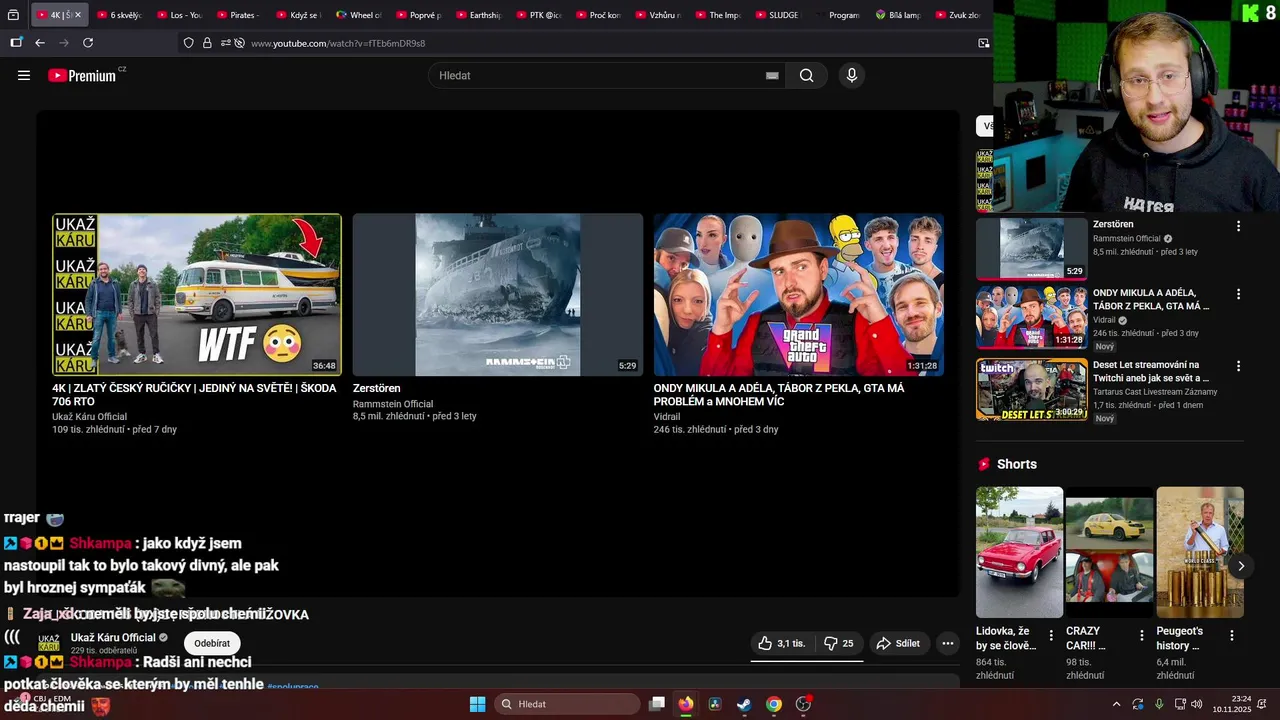Open the clock showing 23:24
This screenshot has width=1280, height=720.
pyautogui.click(x=1232, y=704)
